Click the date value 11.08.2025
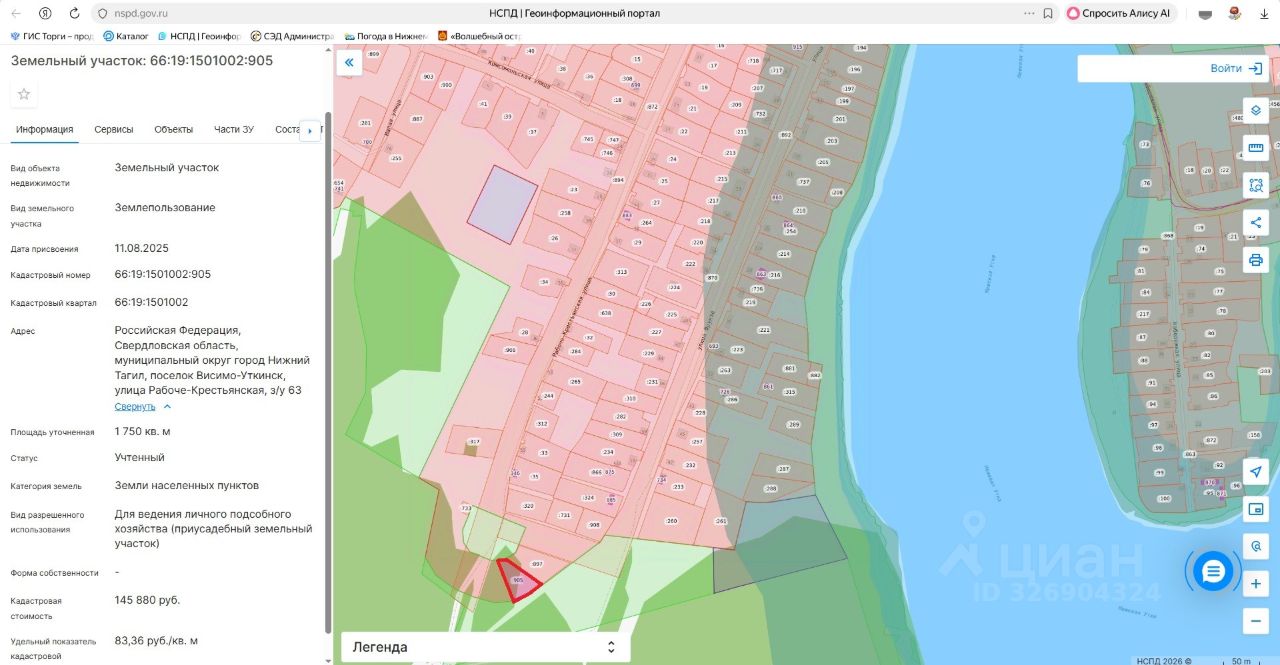 click(x=141, y=248)
